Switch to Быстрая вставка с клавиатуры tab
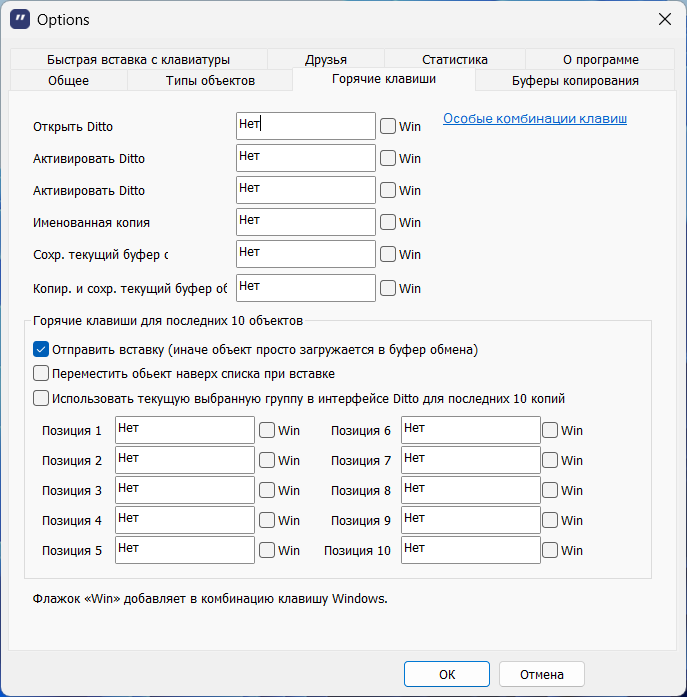This screenshot has height=697, width=687. 138,60
